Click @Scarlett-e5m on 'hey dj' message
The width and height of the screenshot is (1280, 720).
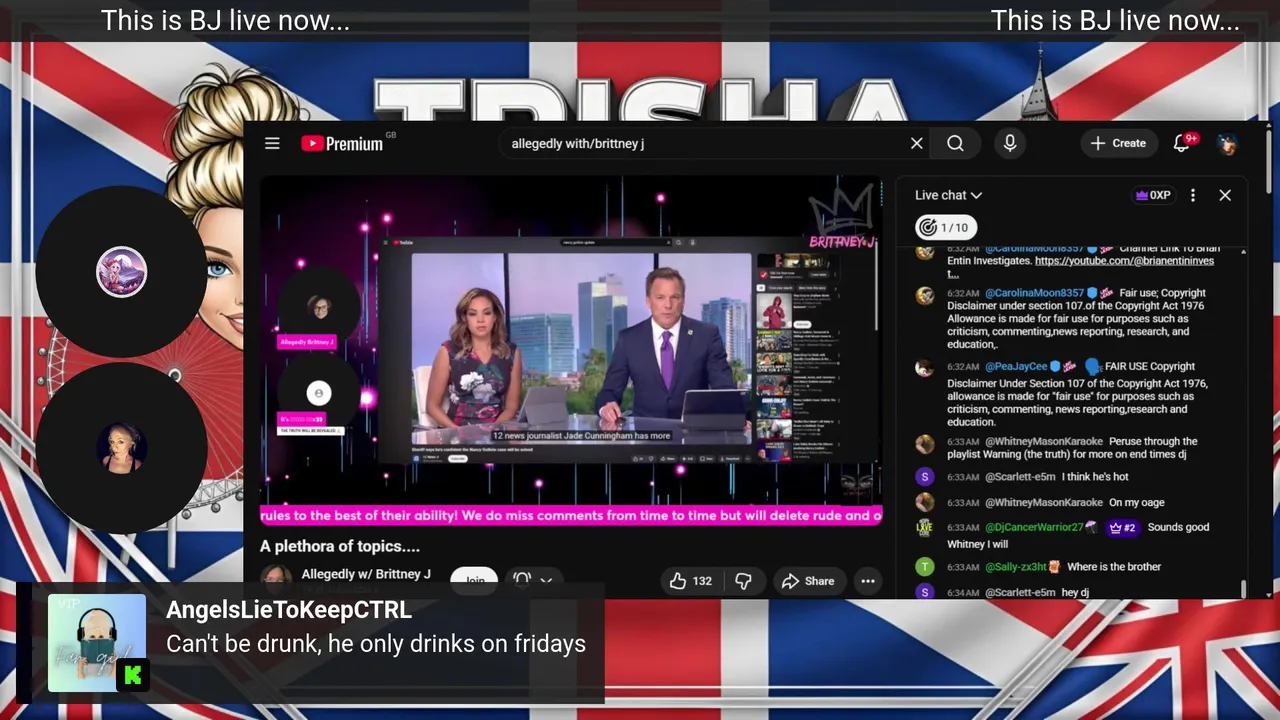click(x=1020, y=592)
